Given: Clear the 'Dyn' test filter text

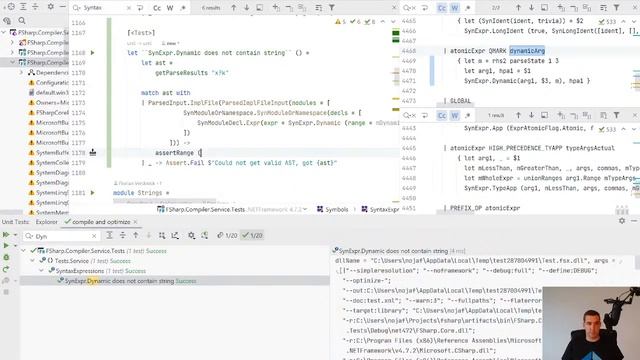Looking at the screenshot, I should pyautogui.click(x=94, y=236).
